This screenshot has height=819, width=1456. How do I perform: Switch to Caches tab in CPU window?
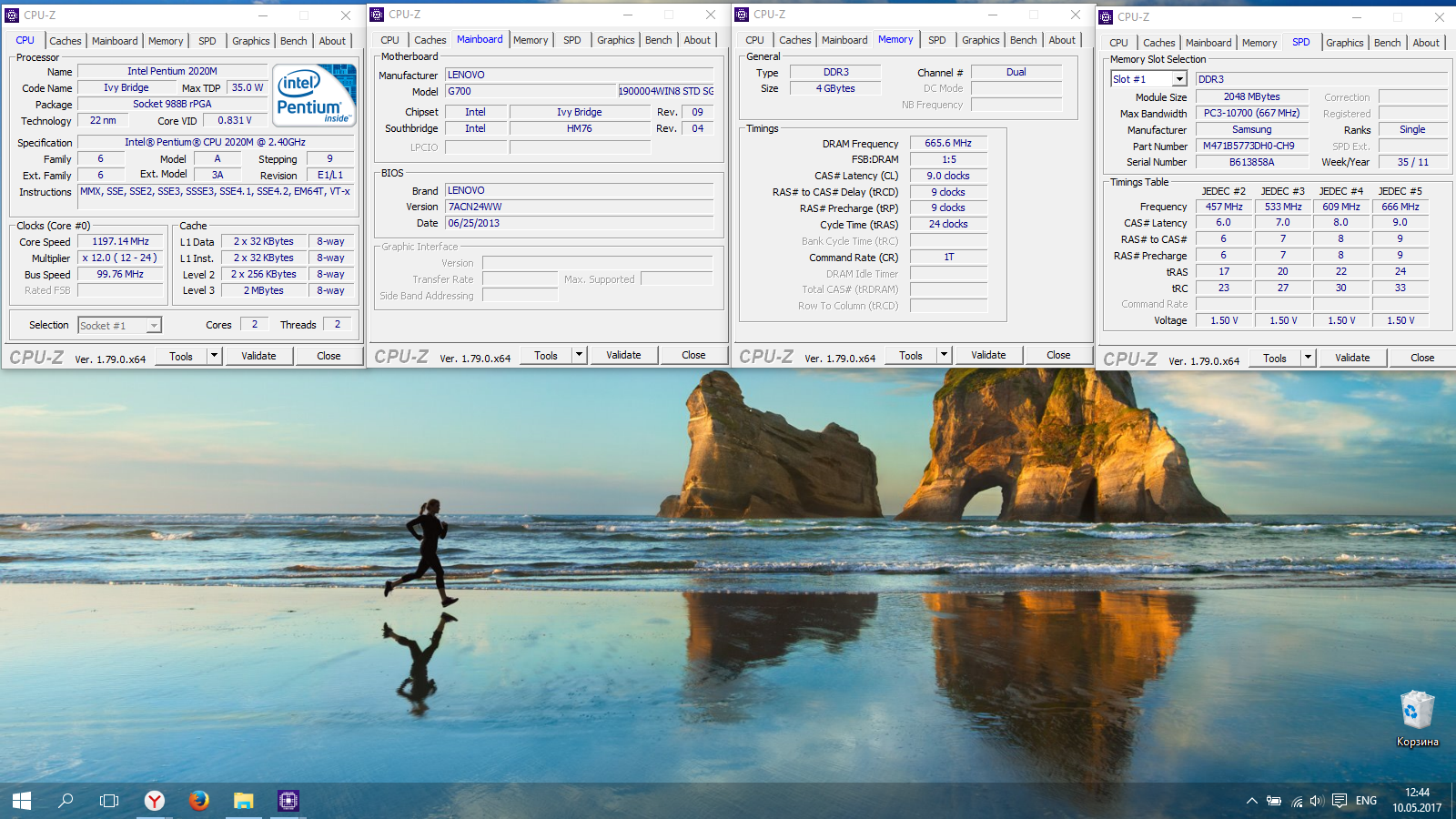66,41
